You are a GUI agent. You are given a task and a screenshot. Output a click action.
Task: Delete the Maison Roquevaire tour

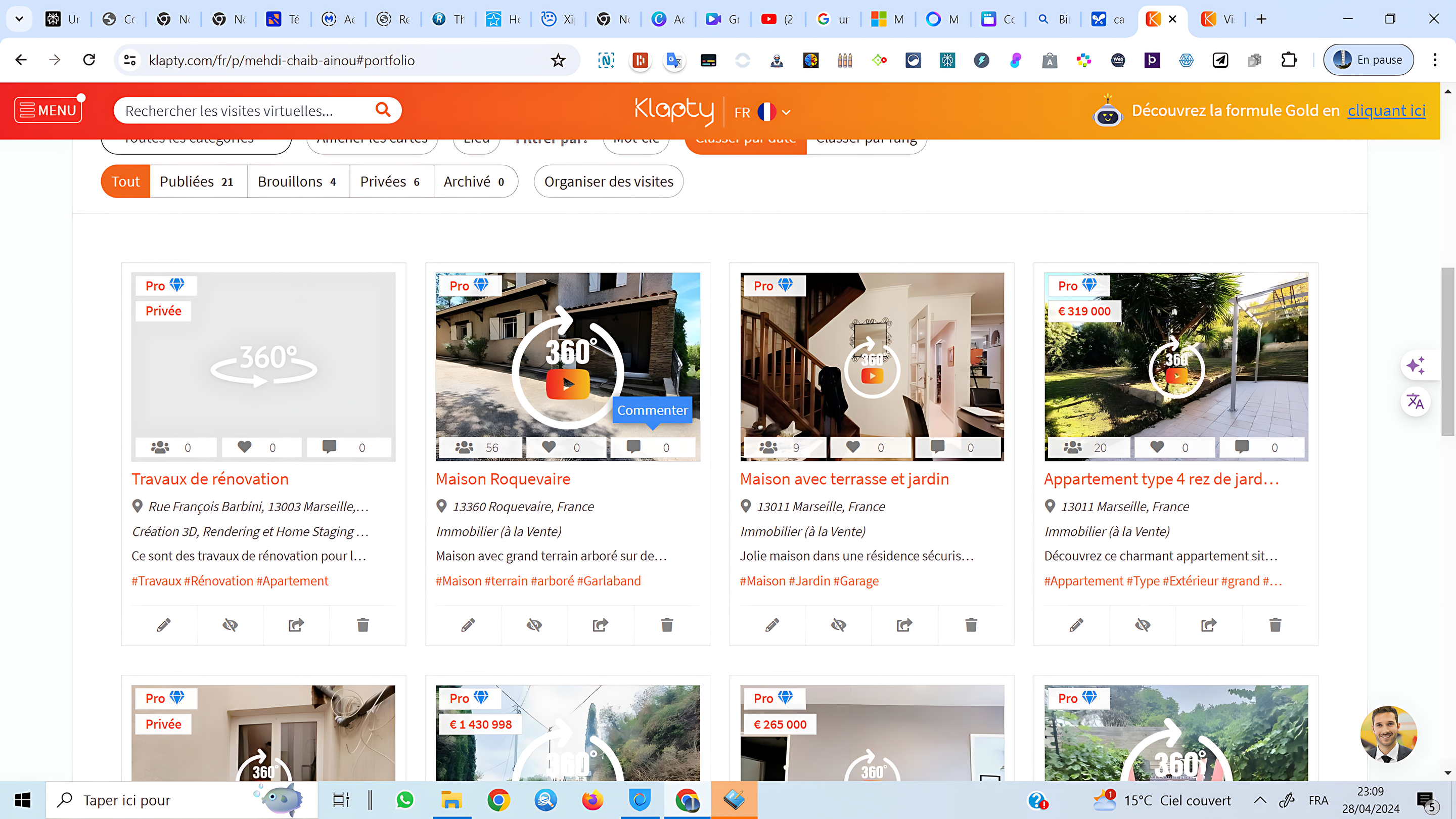click(x=667, y=624)
